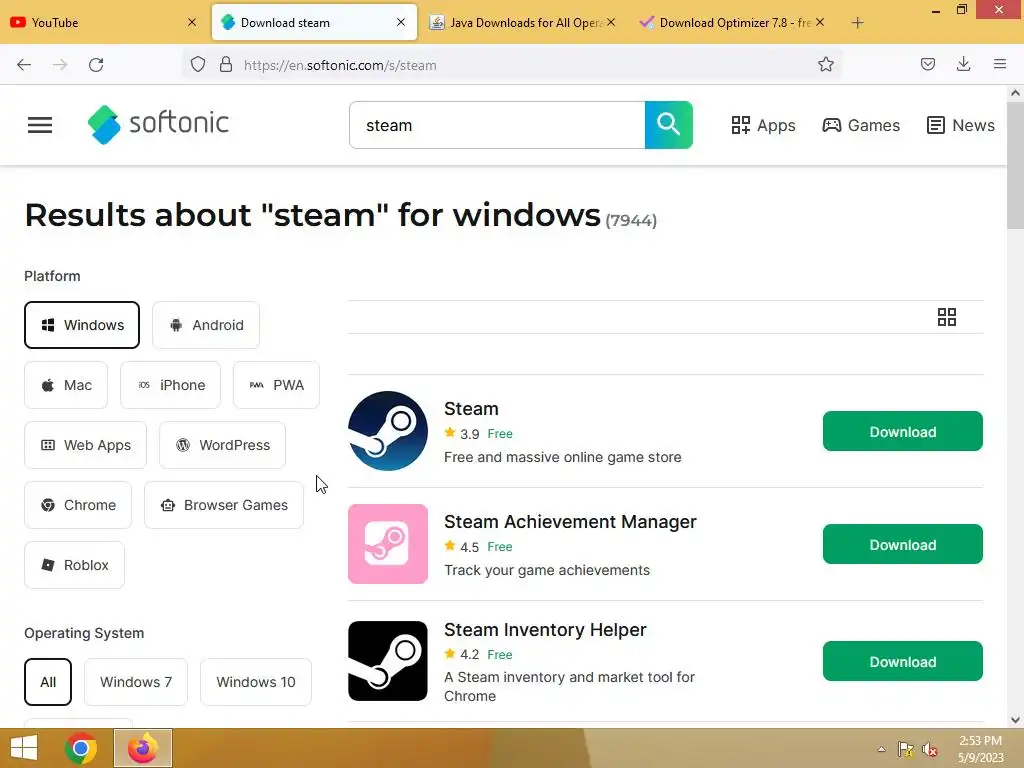Viewport: 1024px width, 768px height.
Task: Open Steam Inventory Helper black icon
Action: pos(388,661)
